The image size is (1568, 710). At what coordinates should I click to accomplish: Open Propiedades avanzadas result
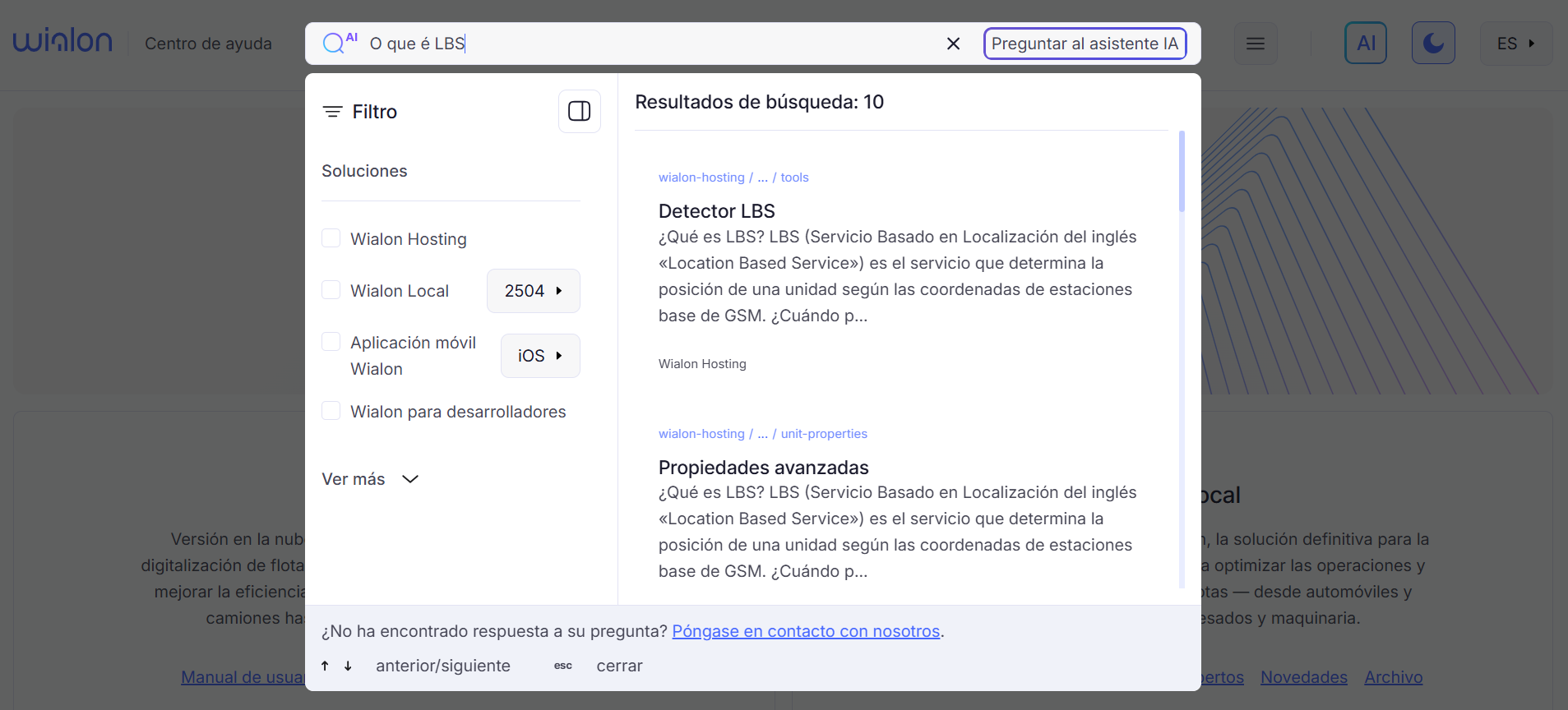tap(764, 468)
